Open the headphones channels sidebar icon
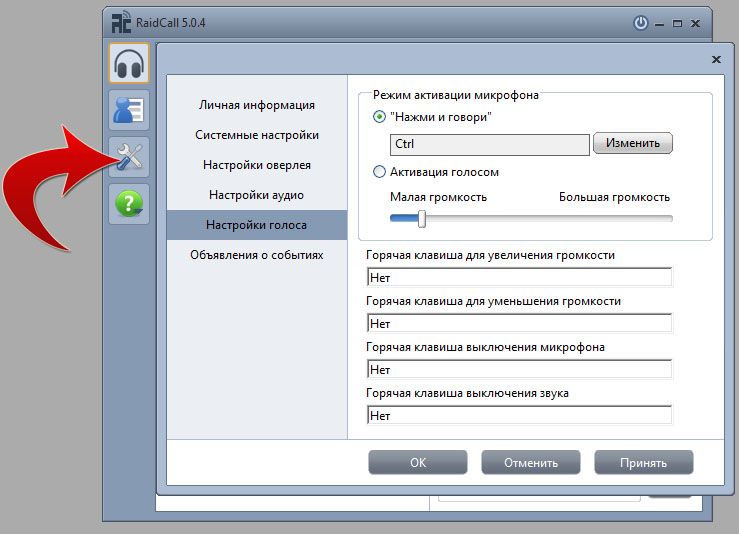This screenshot has width=739, height=534. click(129, 63)
